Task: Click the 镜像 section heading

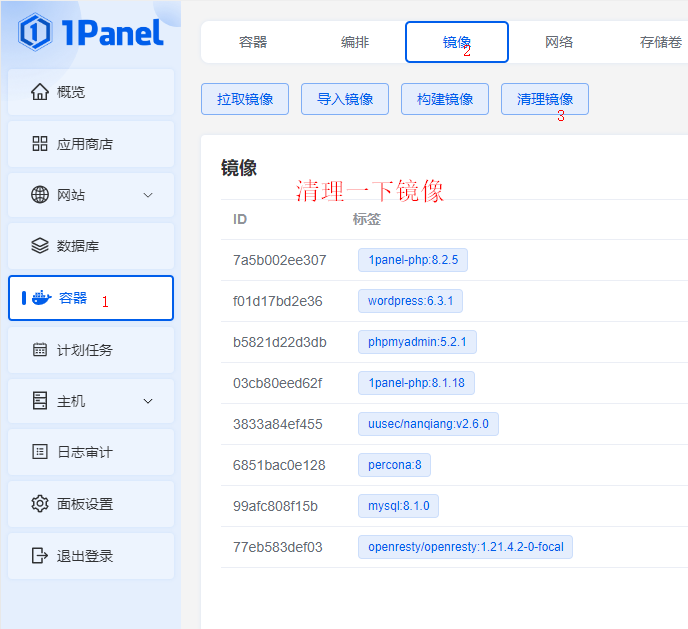Action: 239,168
